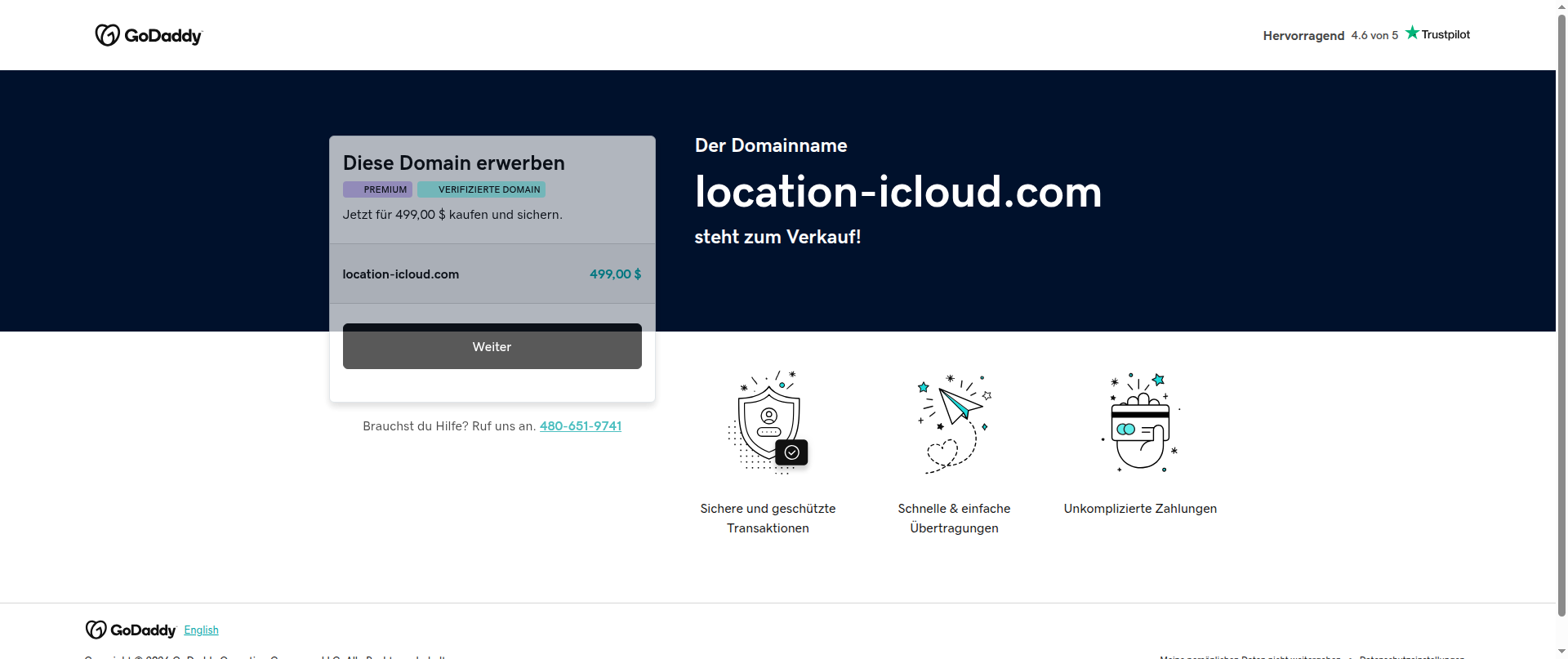This screenshot has height=659, width=1568.
Task: Click the 'Diese Domain erwerben' heading
Action: pos(454,163)
